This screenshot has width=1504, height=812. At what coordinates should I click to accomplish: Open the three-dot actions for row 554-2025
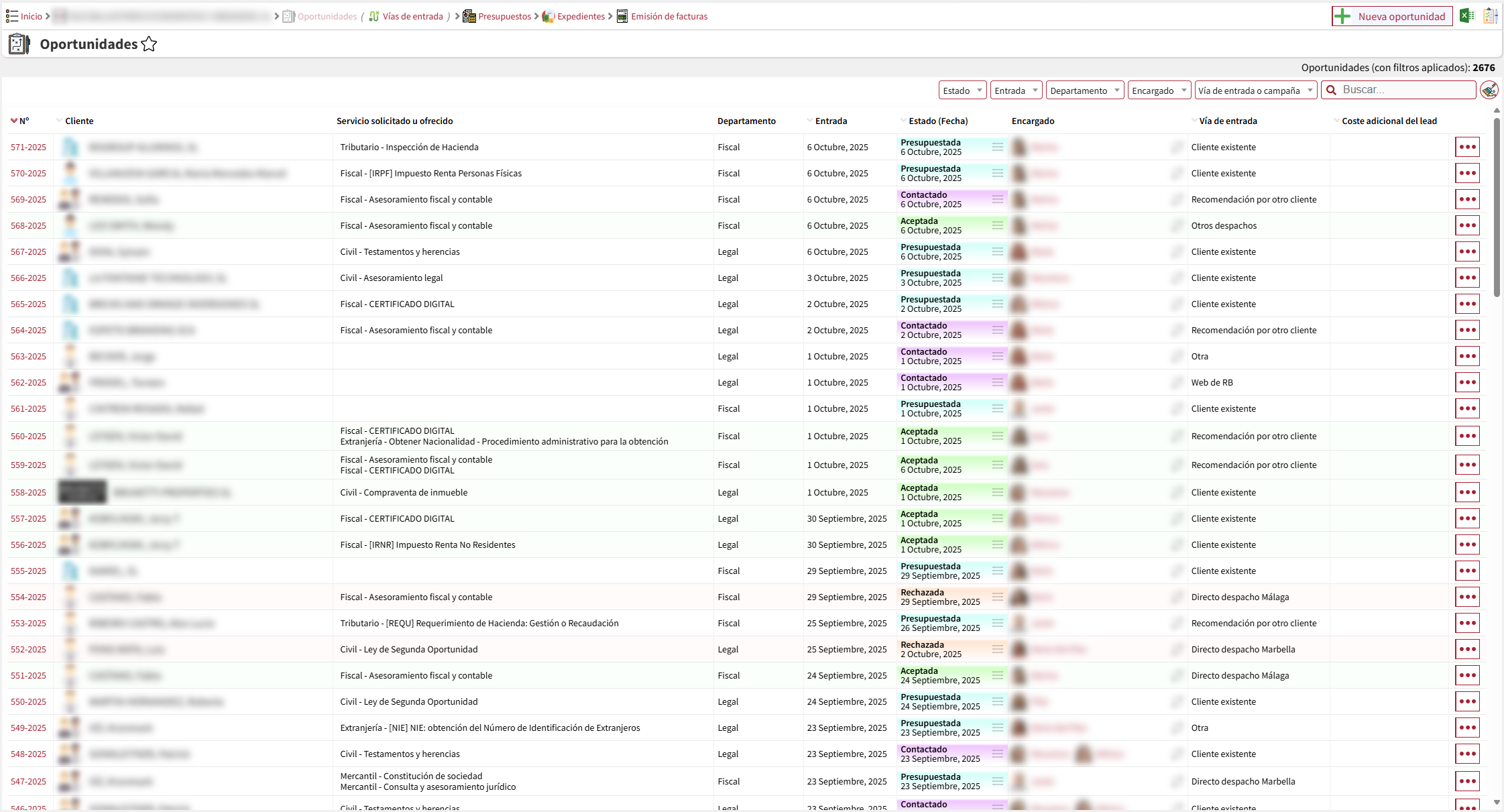[x=1467, y=597]
